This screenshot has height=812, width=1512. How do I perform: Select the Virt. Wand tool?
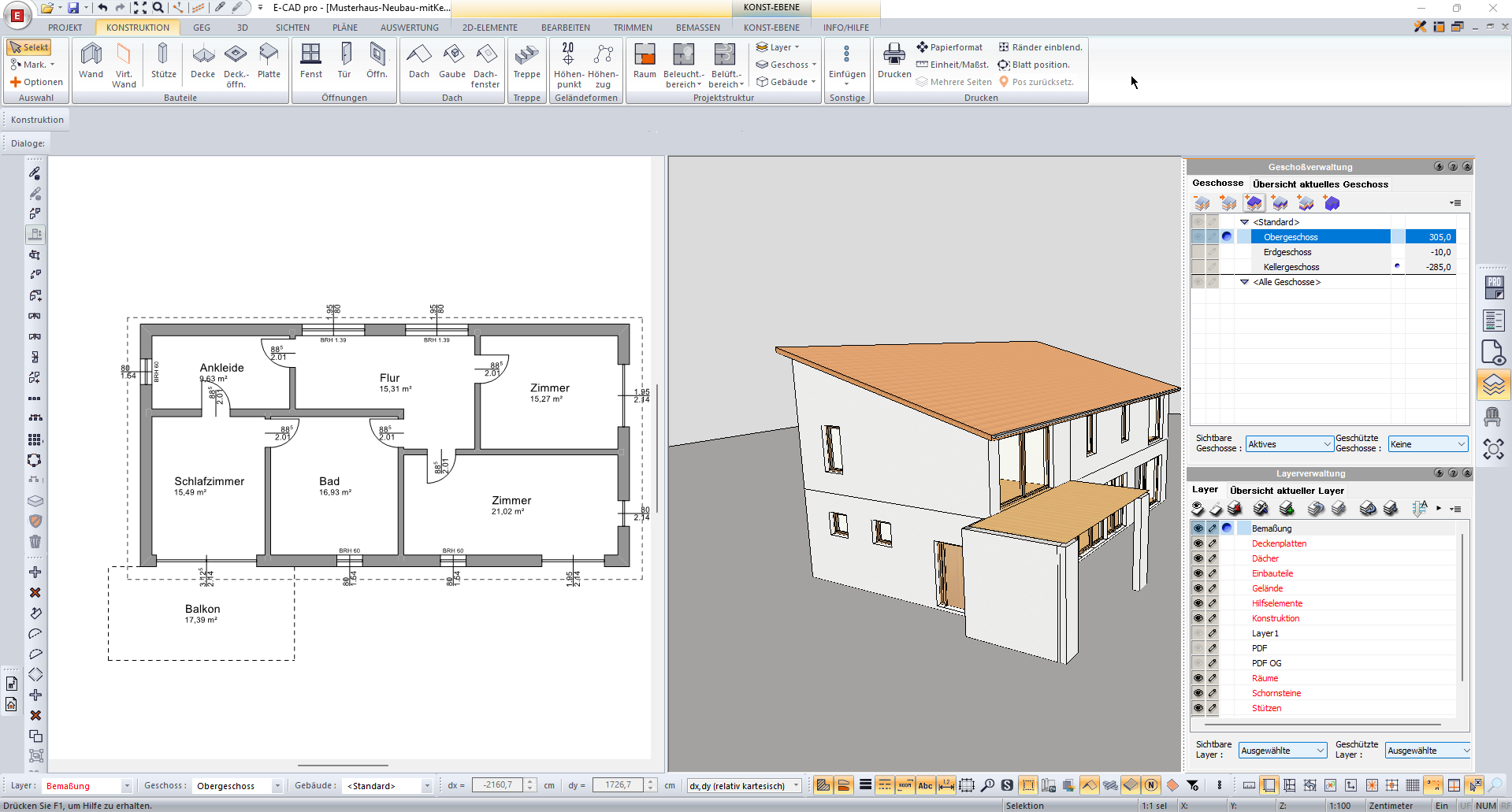click(124, 65)
